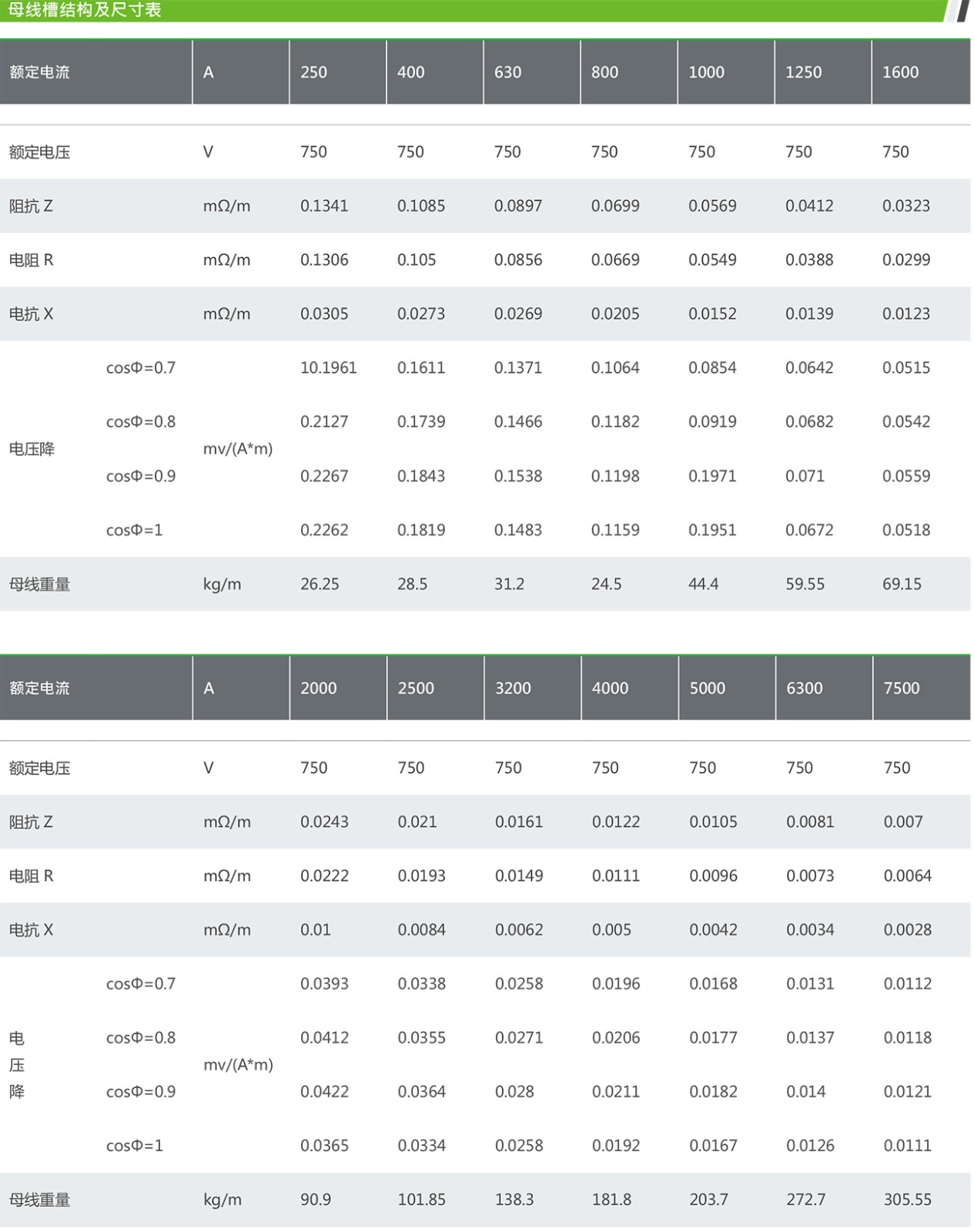Select the 0.071 voltage drop cell
This screenshot has height=1232, width=974.
pos(805,477)
